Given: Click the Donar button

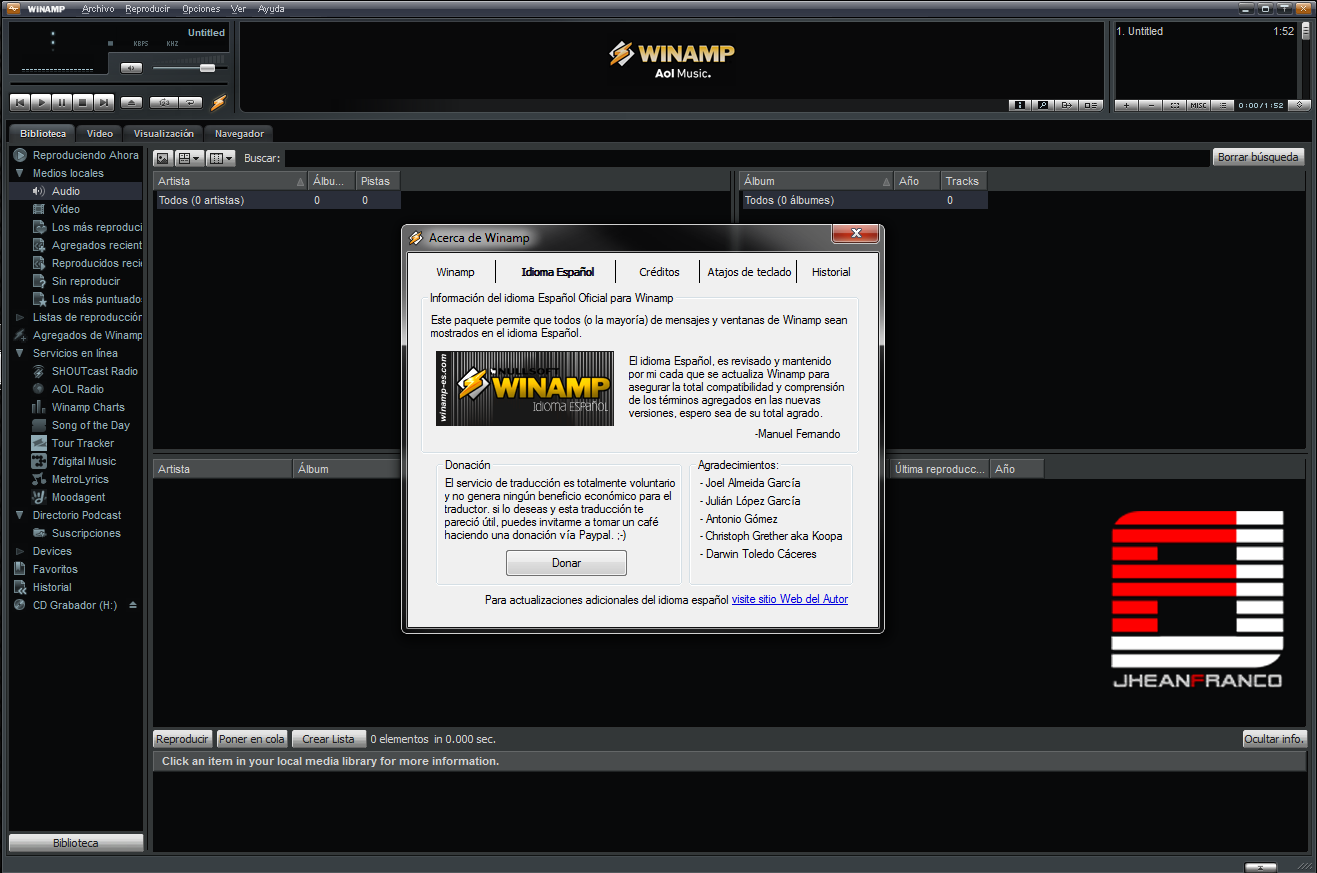Looking at the screenshot, I should coord(566,563).
